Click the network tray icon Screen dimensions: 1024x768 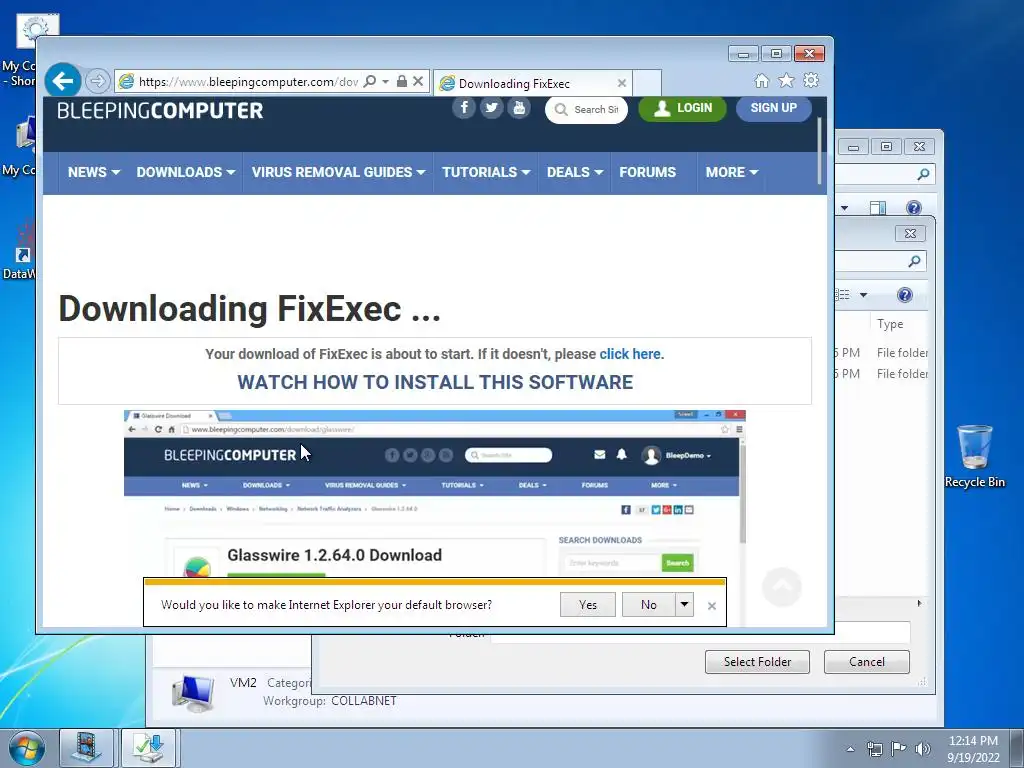[x=874, y=749]
